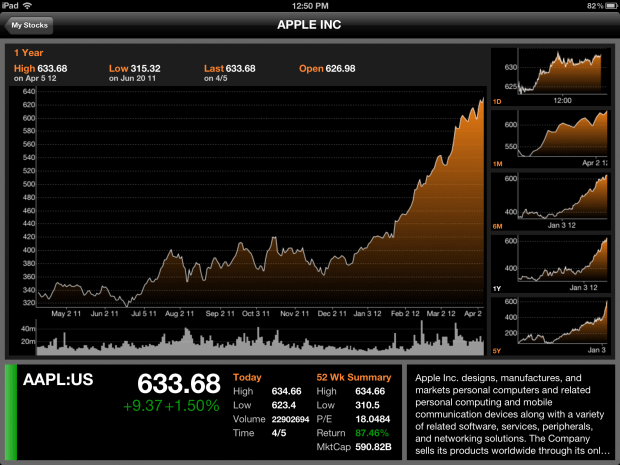Viewport: 620px width, 465px height.
Task: Tap the Aug 2 11 axis label
Action: click(180, 314)
